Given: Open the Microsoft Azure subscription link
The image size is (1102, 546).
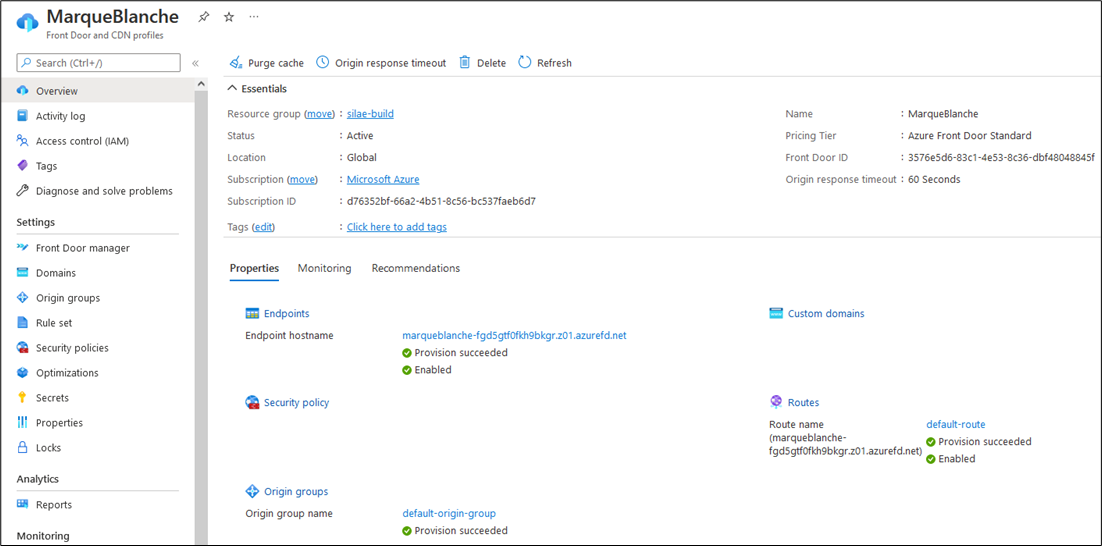Looking at the screenshot, I should pyautogui.click(x=383, y=179).
